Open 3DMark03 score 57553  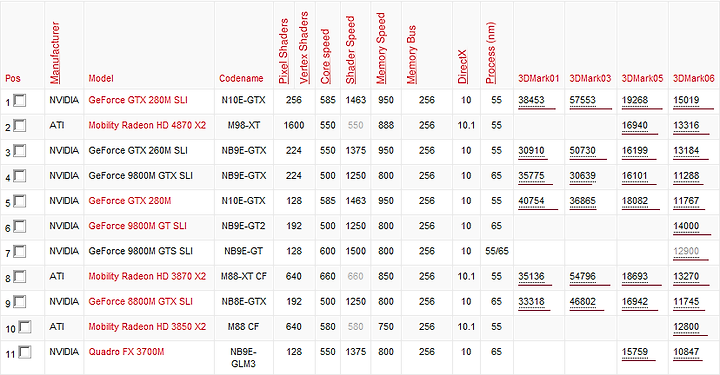pyautogui.click(x=583, y=100)
